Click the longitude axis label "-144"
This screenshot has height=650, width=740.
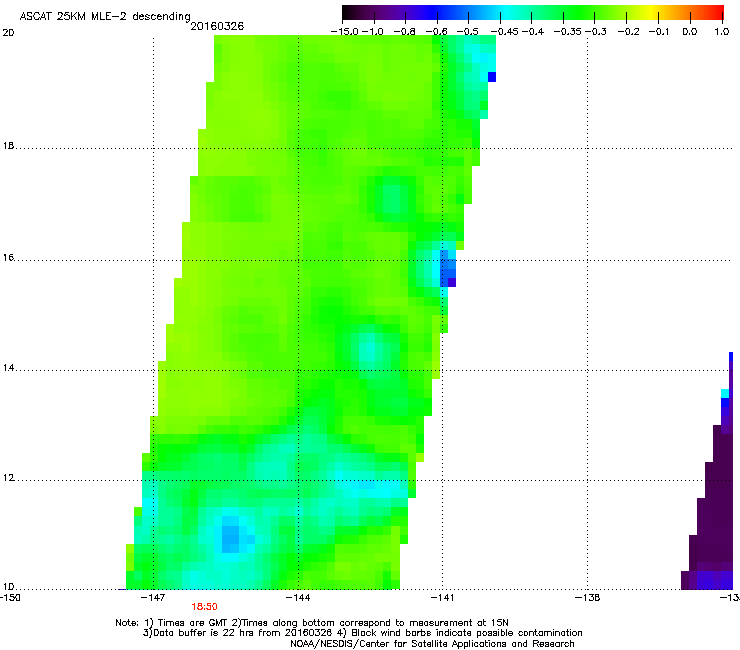click(x=298, y=598)
